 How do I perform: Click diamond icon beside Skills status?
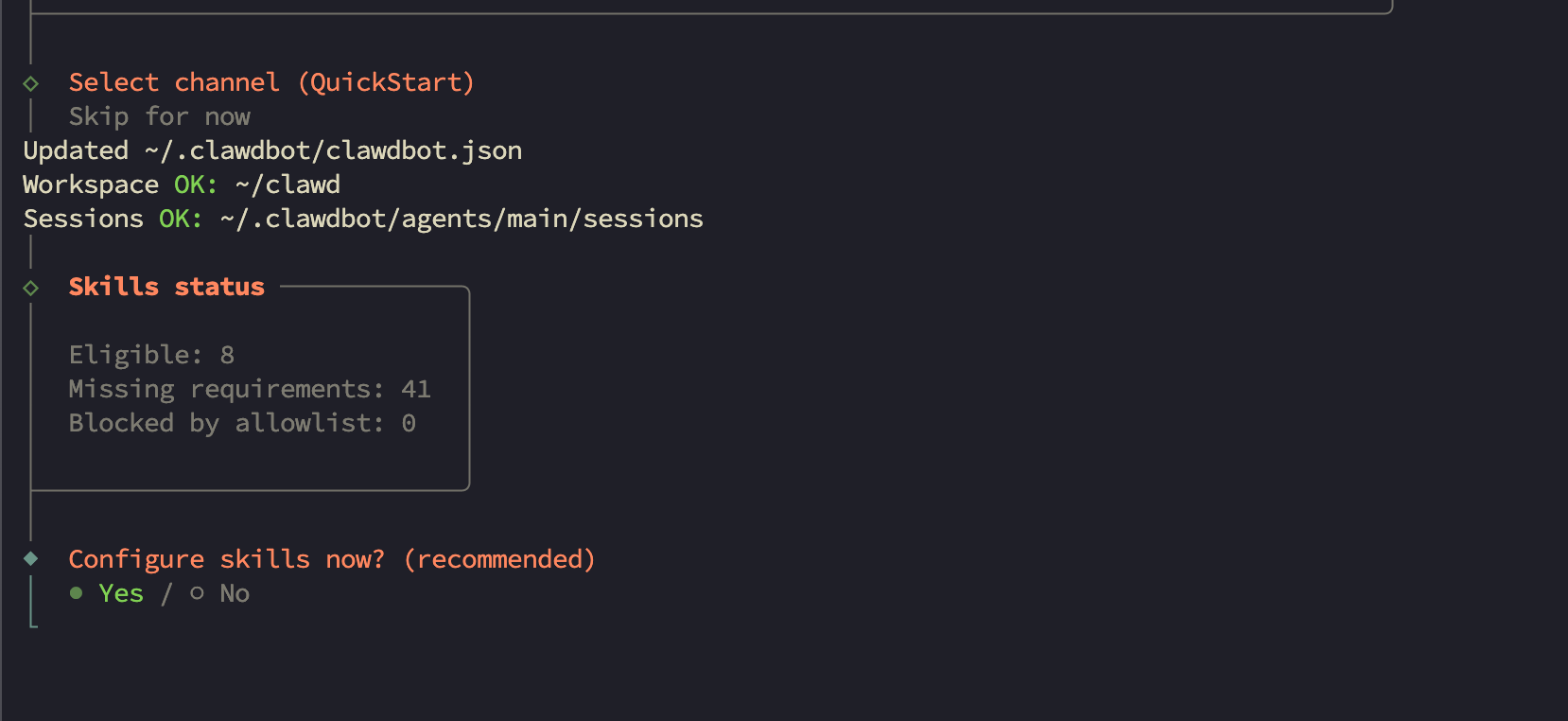click(x=31, y=288)
